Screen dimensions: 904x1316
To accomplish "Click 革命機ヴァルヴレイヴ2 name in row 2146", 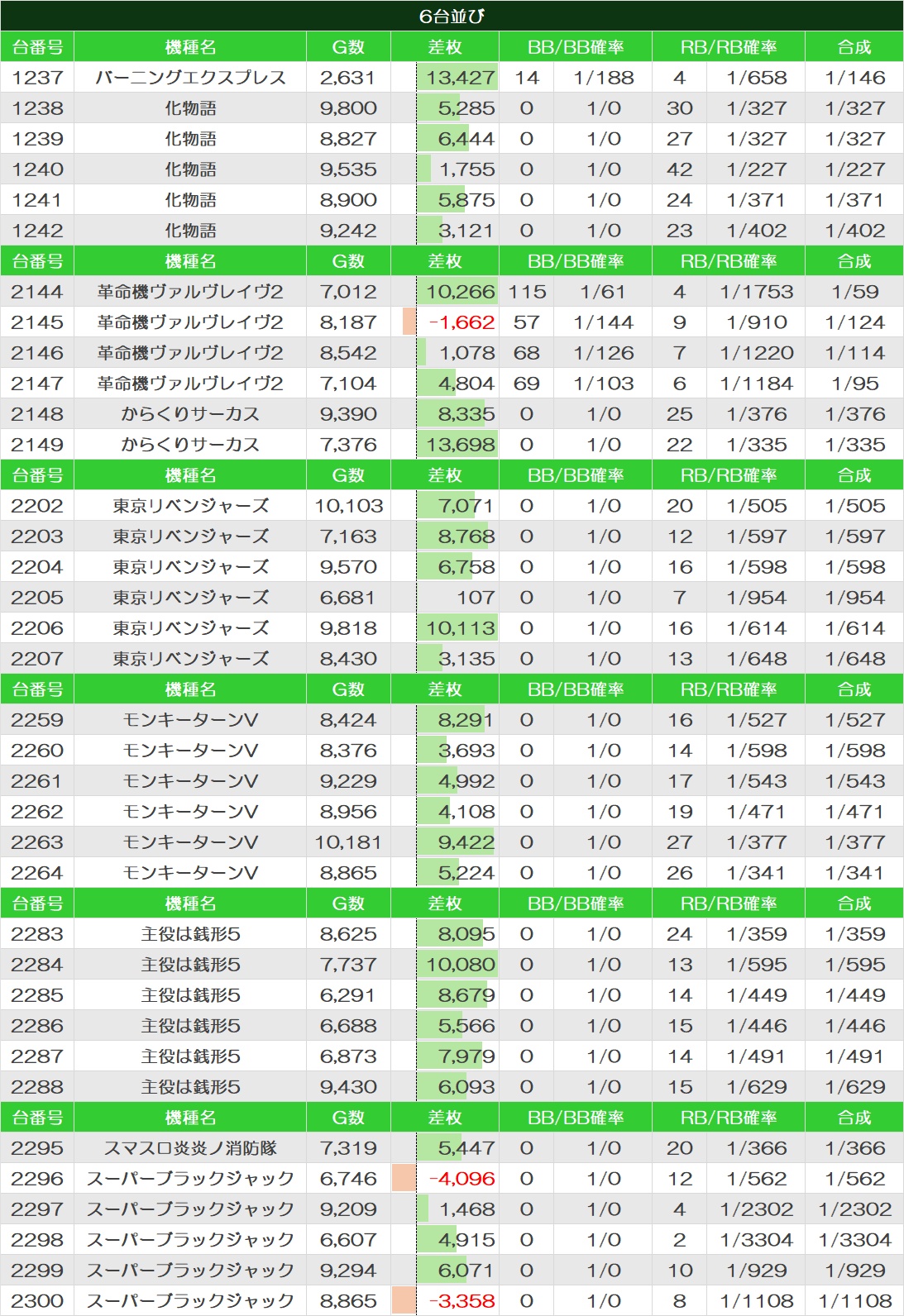I will [190, 353].
